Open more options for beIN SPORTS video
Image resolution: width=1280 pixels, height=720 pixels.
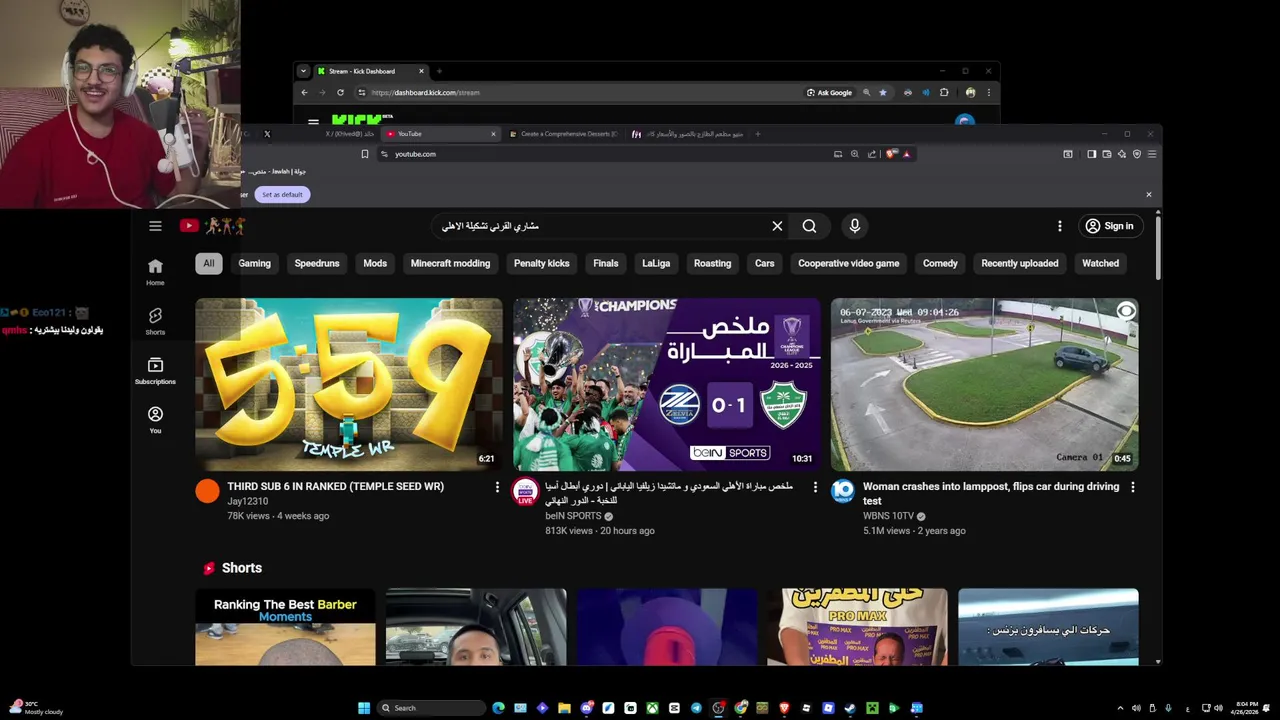click(815, 487)
